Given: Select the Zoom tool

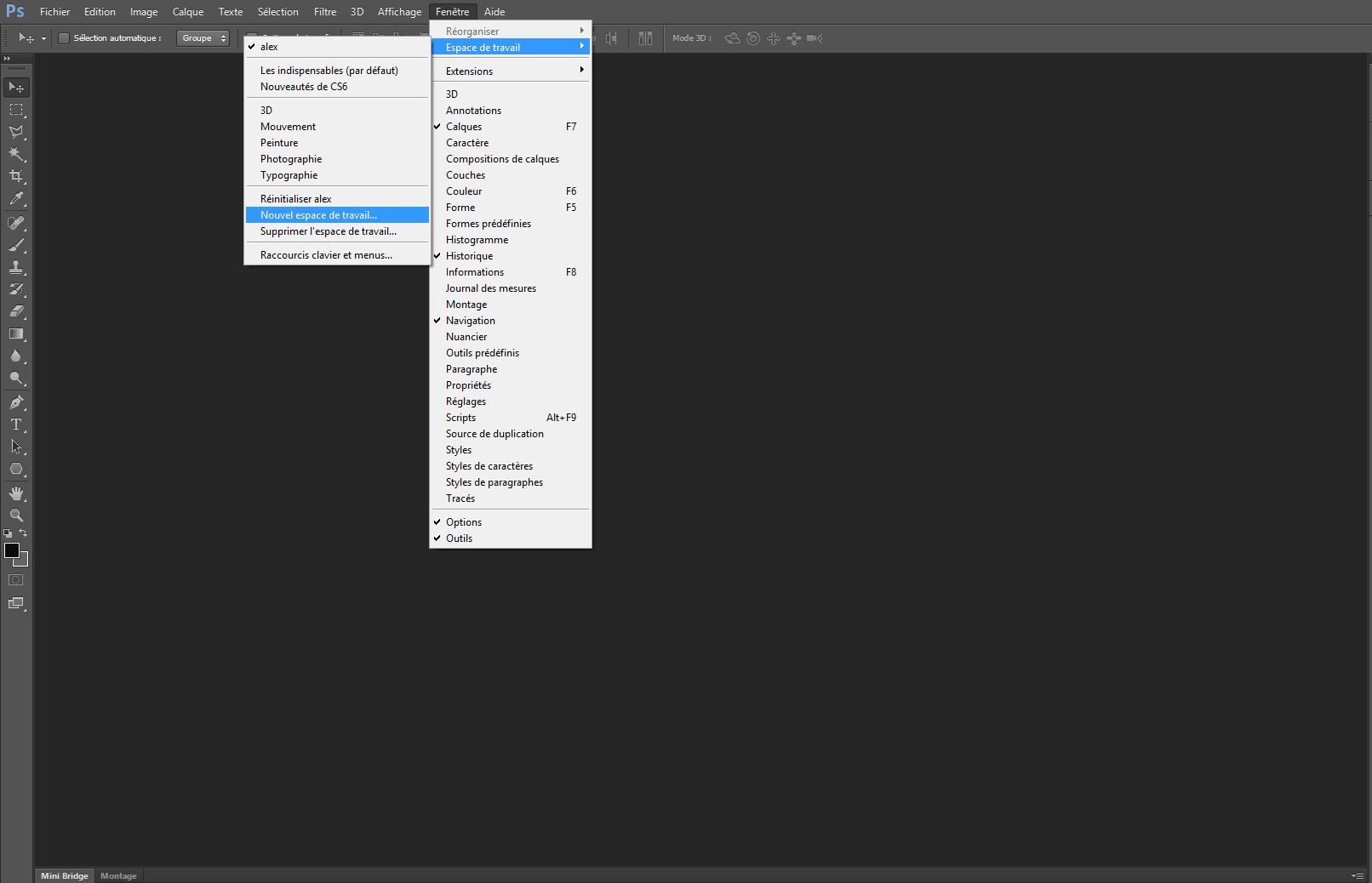Looking at the screenshot, I should click(16, 516).
